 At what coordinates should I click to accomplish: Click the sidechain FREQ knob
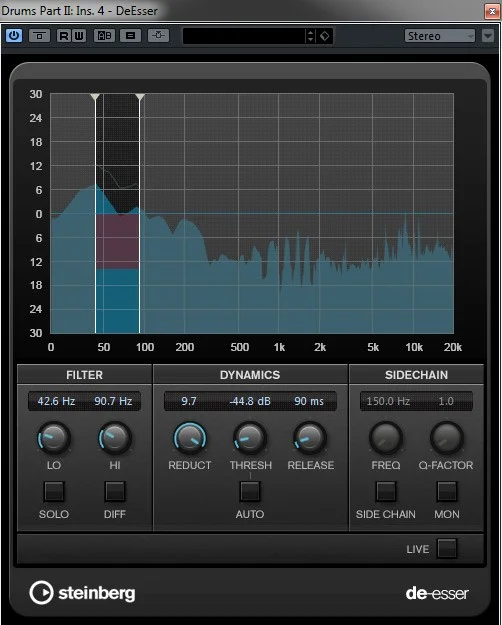[386, 438]
